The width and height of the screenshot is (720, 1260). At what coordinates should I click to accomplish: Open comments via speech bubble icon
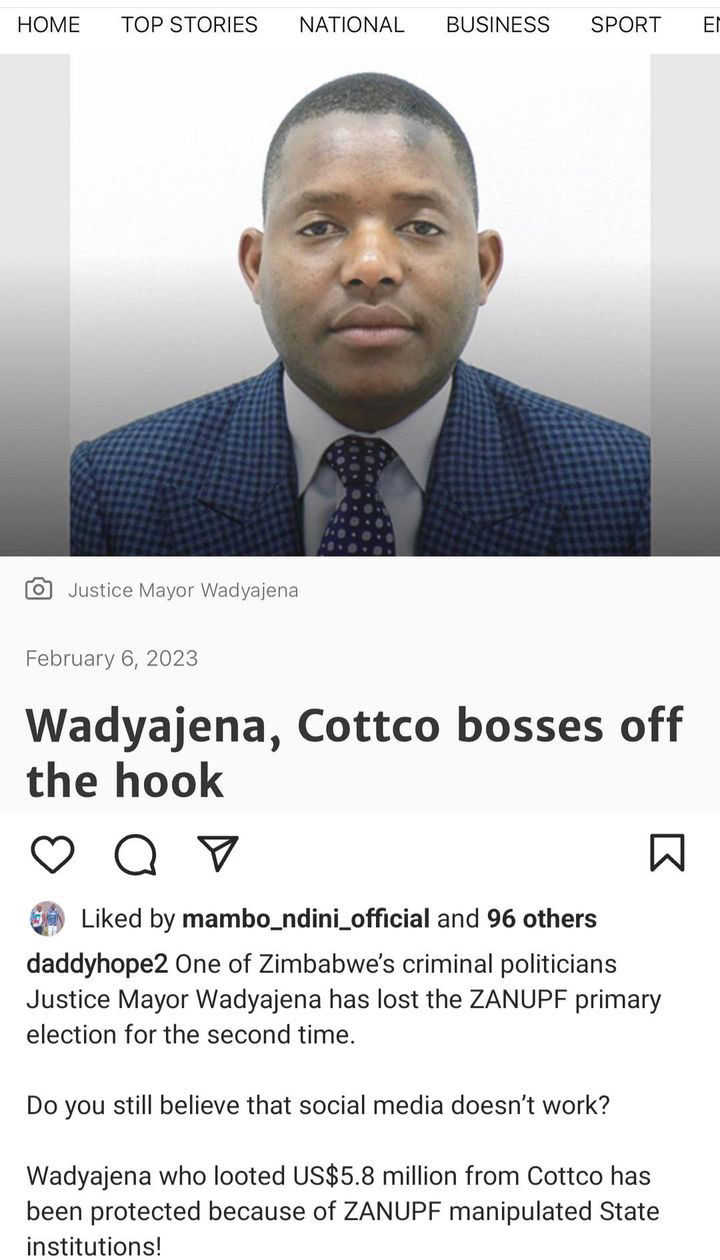[x=135, y=854]
